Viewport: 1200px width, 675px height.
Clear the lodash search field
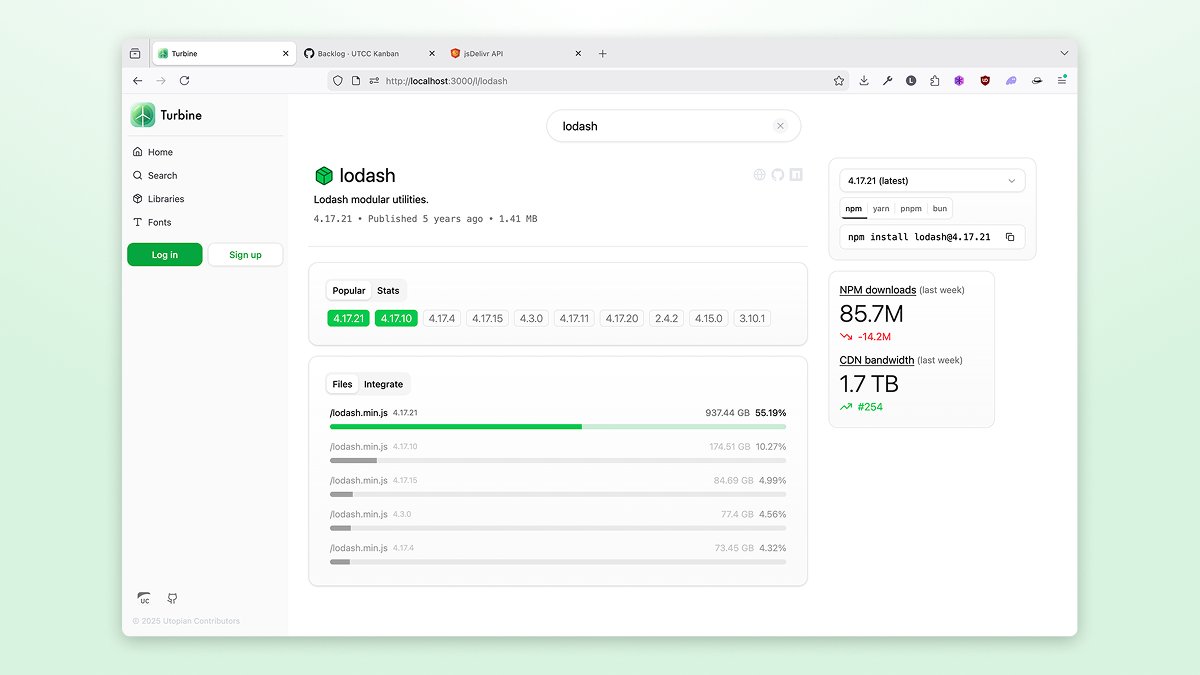[x=781, y=126]
